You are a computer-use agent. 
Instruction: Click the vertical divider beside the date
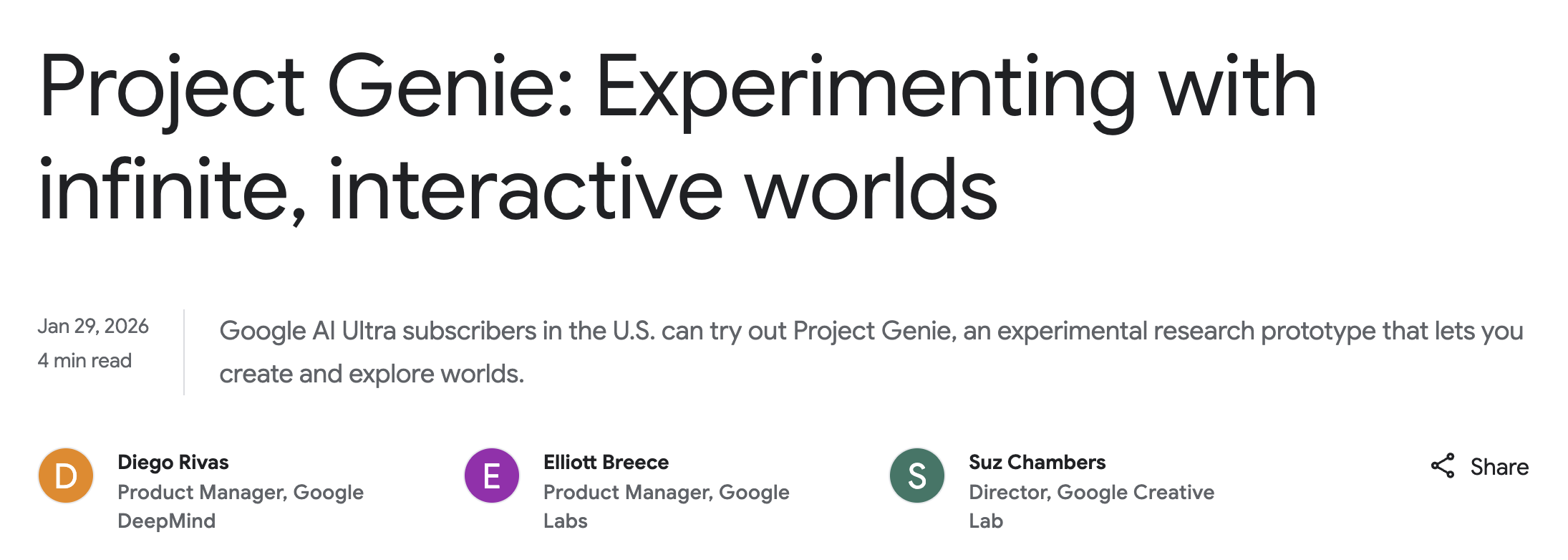[x=184, y=352]
